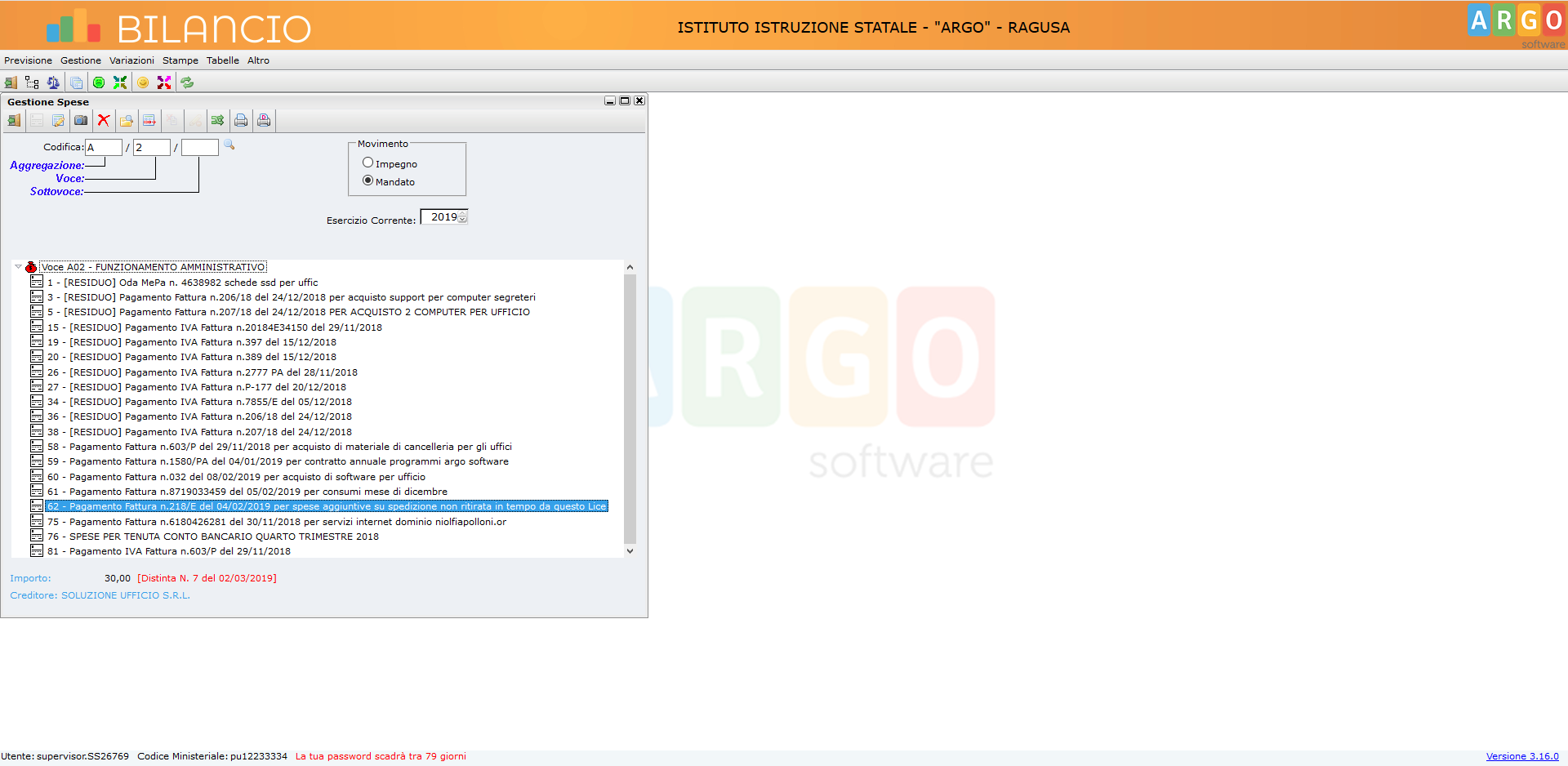The image size is (1568, 766).
Task: Open the Tabelle menu
Action: tap(223, 60)
